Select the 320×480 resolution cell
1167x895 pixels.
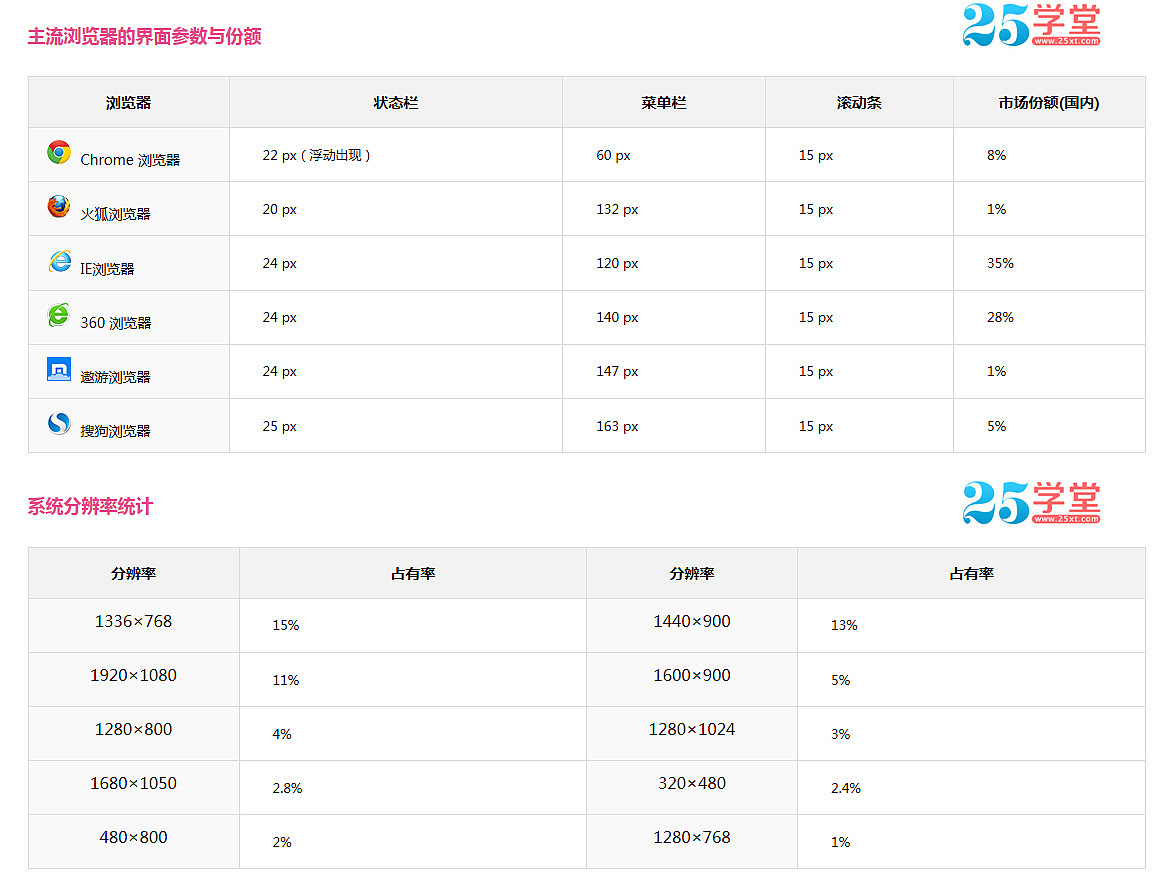pos(692,784)
